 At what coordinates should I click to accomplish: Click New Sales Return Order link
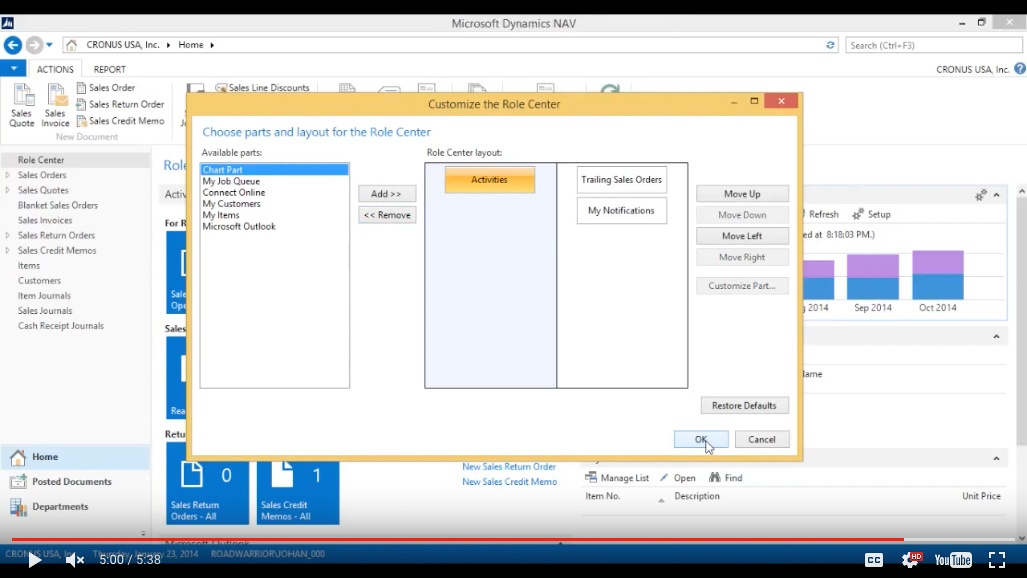pyautogui.click(x=509, y=467)
